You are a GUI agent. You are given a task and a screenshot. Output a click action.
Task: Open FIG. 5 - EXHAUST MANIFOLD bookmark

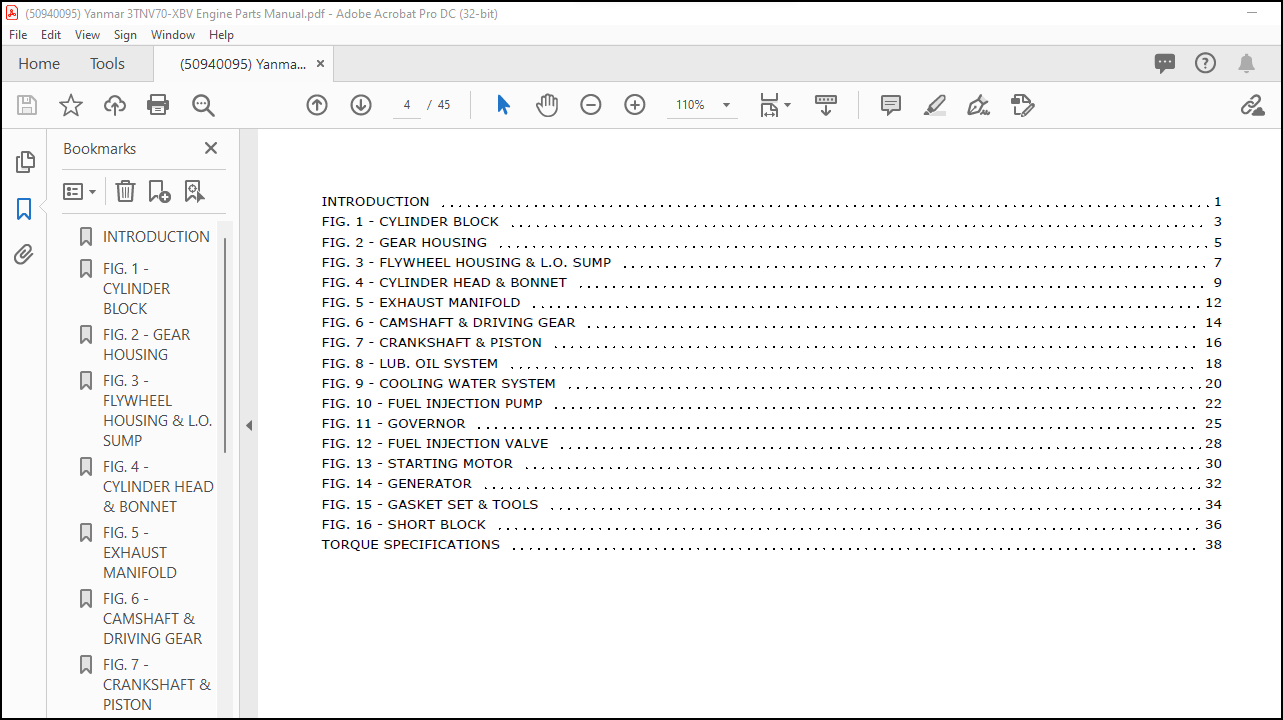coord(140,553)
